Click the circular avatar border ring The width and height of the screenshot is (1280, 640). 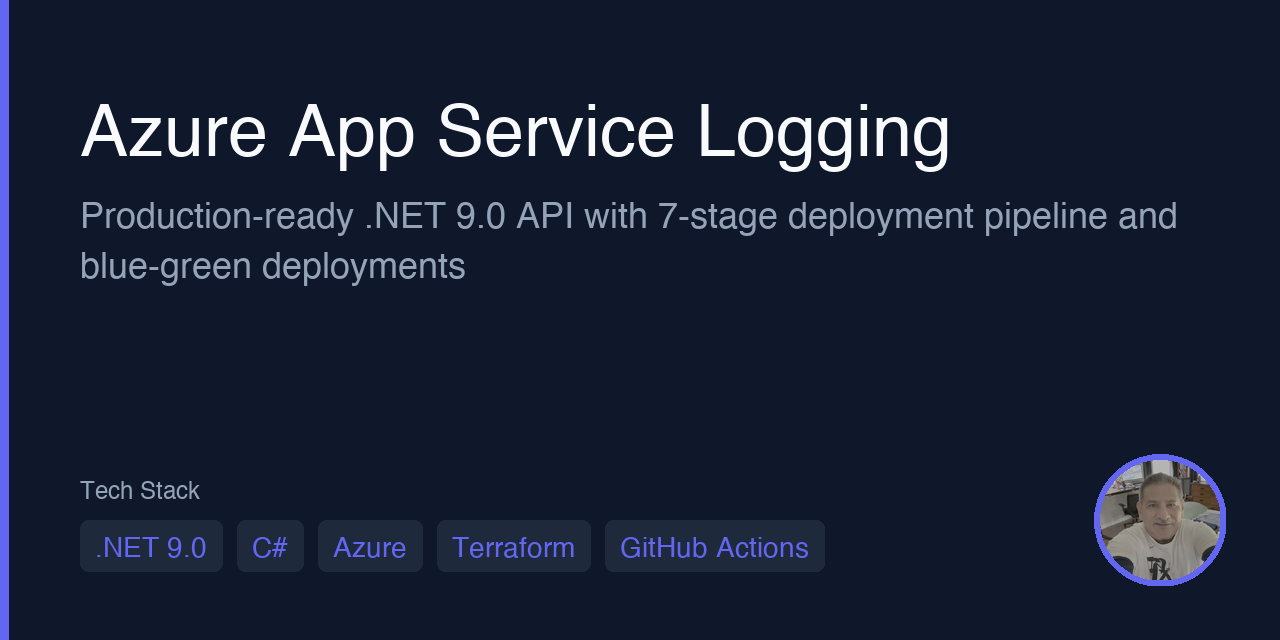click(x=1159, y=458)
